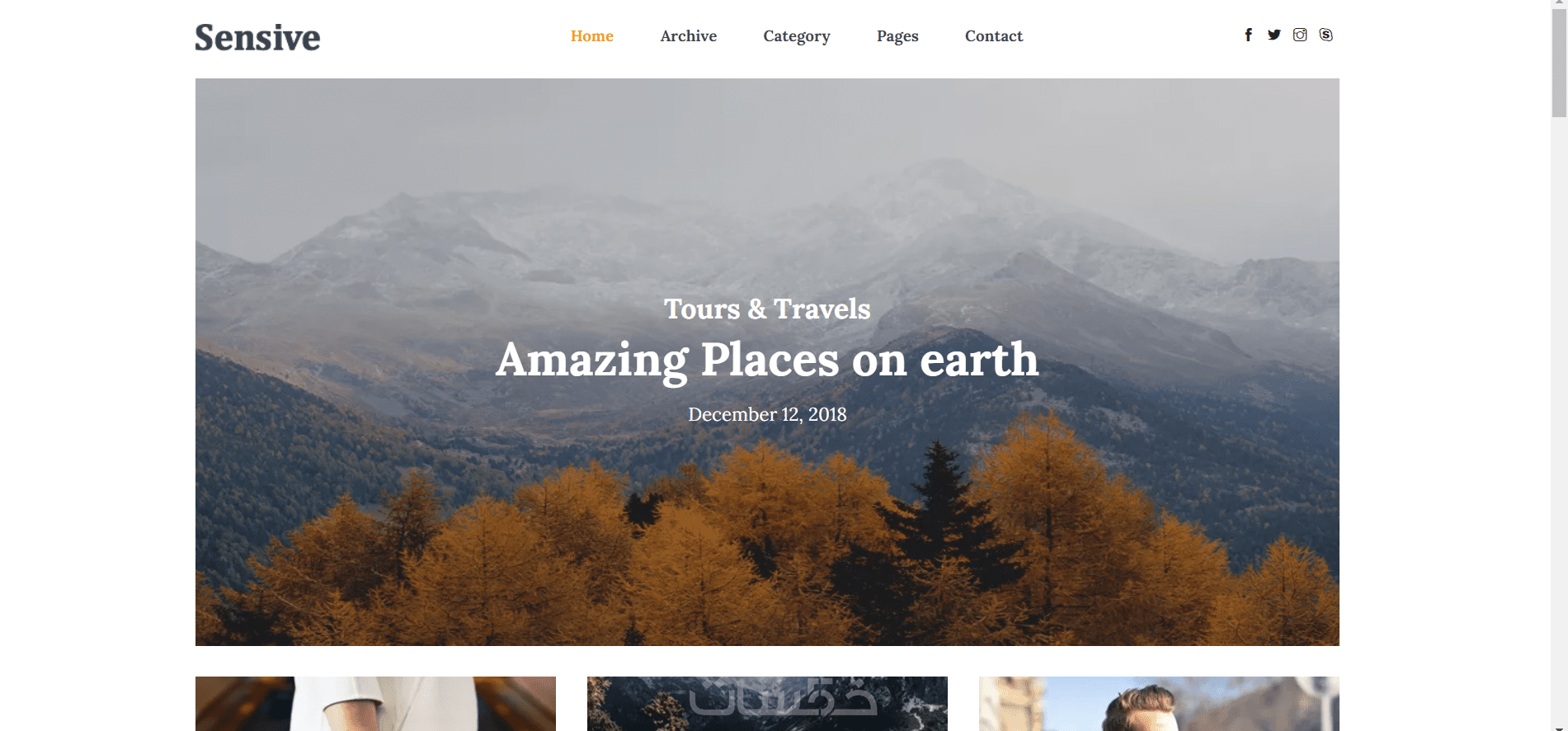Open the post thumbnail showing a man's hair
The image size is (1568, 731).
pyautogui.click(x=1159, y=704)
